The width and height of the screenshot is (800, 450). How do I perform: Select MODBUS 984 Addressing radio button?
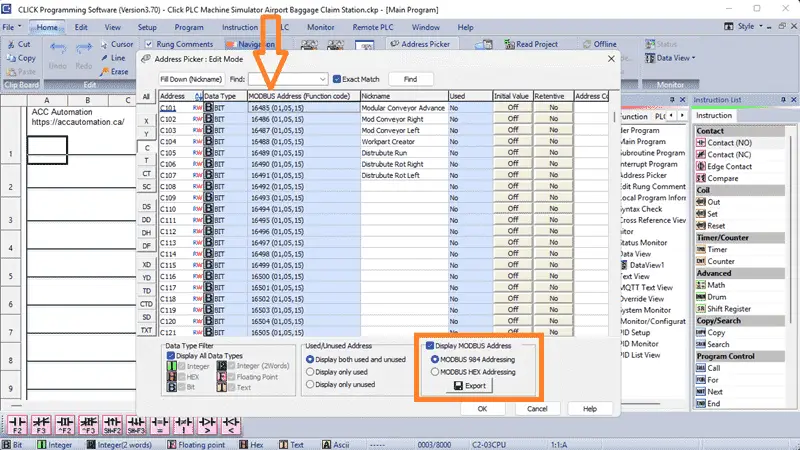point(435,359)
